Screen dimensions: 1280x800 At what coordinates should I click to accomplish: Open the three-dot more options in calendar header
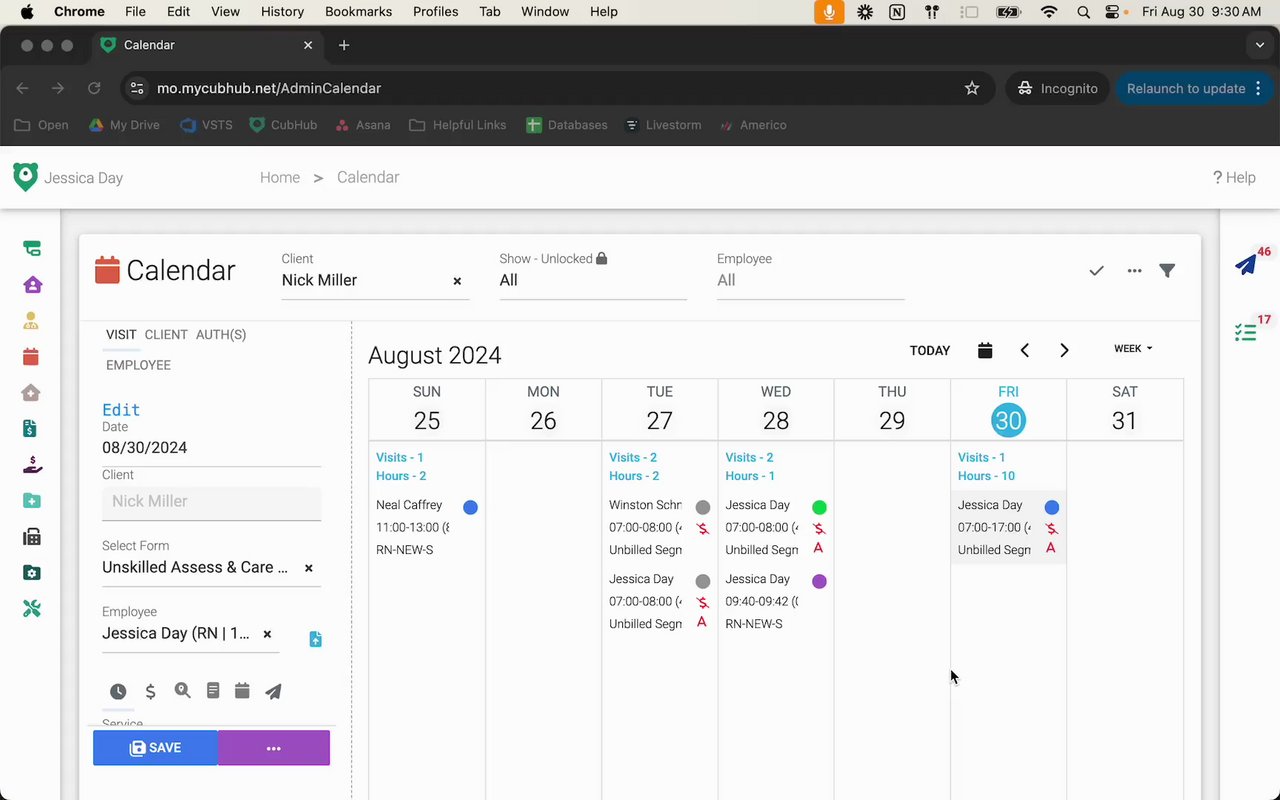1134,271
